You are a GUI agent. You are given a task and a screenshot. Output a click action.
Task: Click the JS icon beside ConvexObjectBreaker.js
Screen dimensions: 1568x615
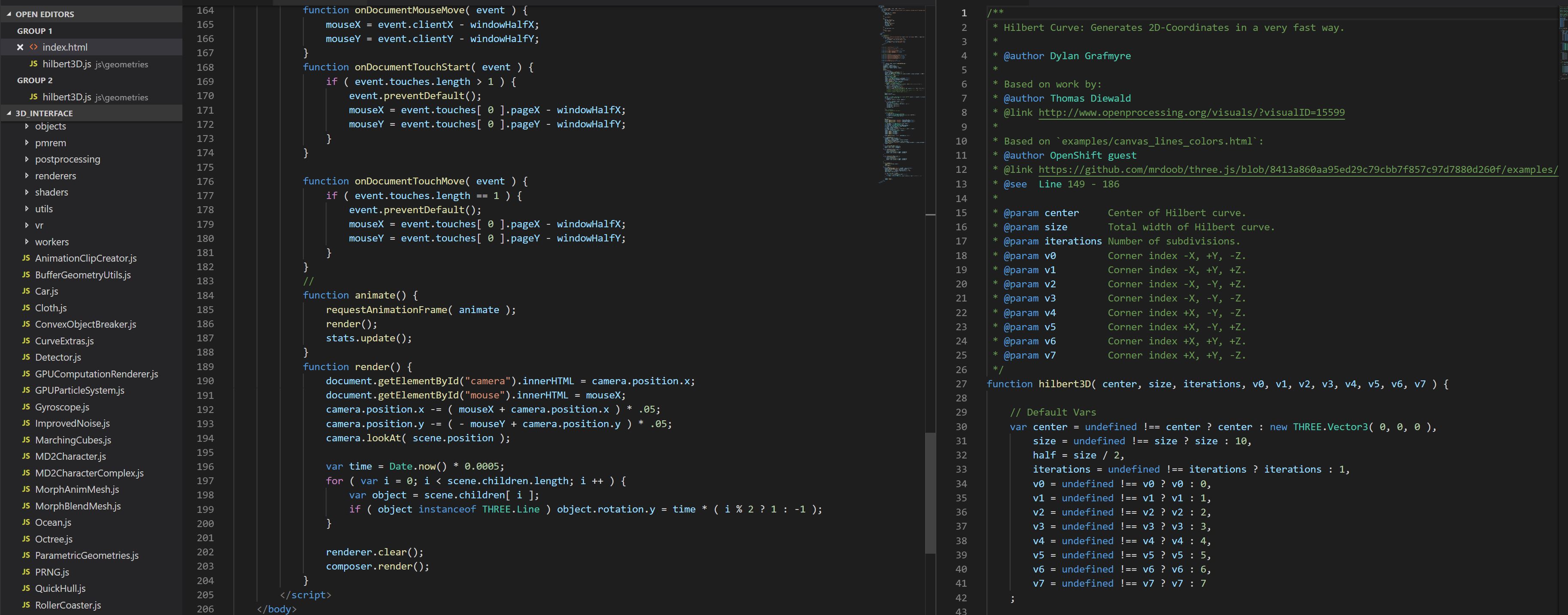[x=26, y=324]
